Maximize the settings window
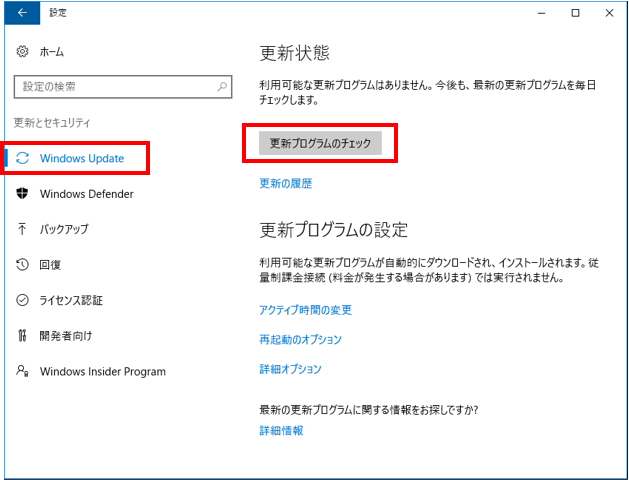This screenshot has width=629, height=480. (x=575, y=13)
